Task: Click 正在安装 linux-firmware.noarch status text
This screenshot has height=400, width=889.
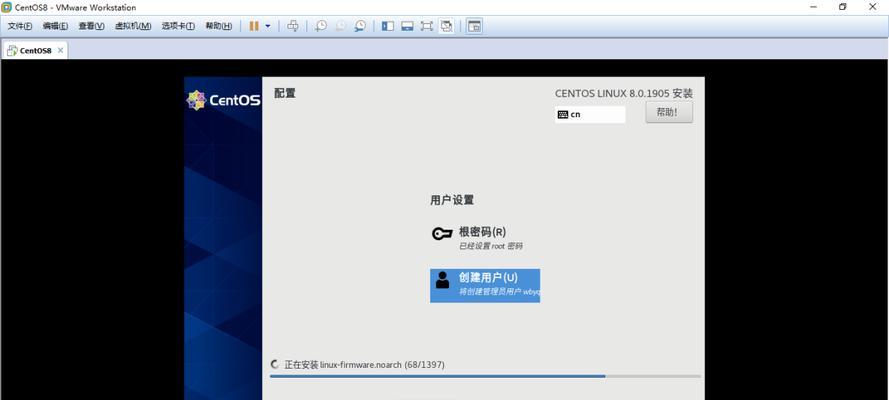Action: 365,365
